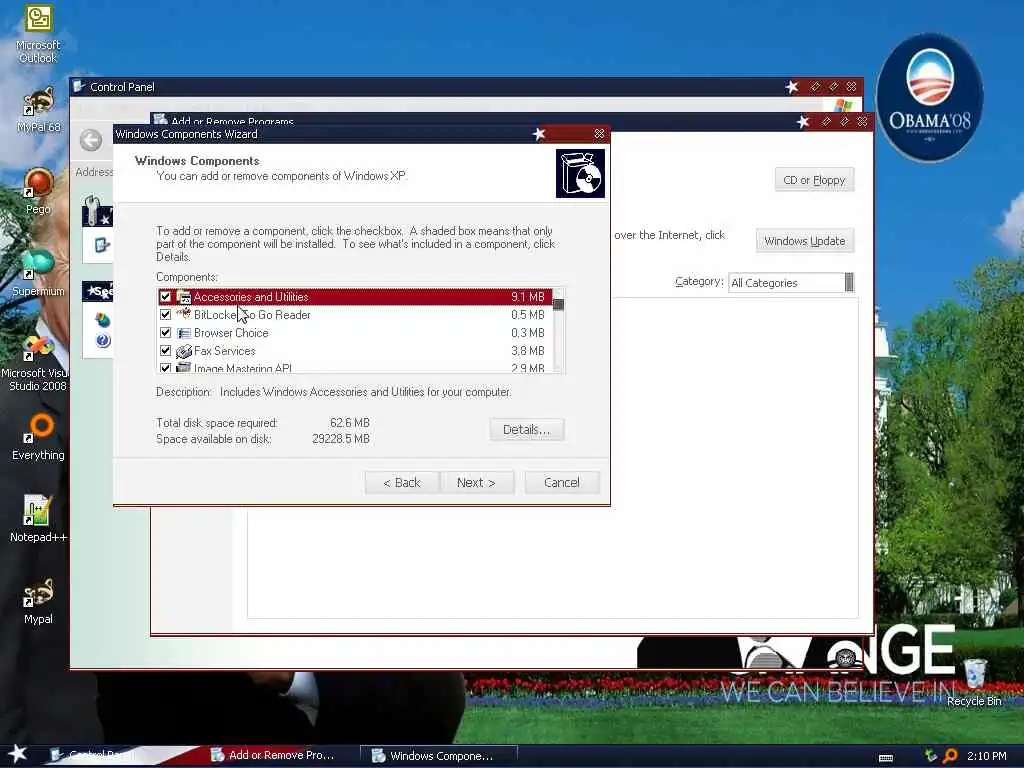Toggle the Fax Services checkbox

(x=165, y=351)
